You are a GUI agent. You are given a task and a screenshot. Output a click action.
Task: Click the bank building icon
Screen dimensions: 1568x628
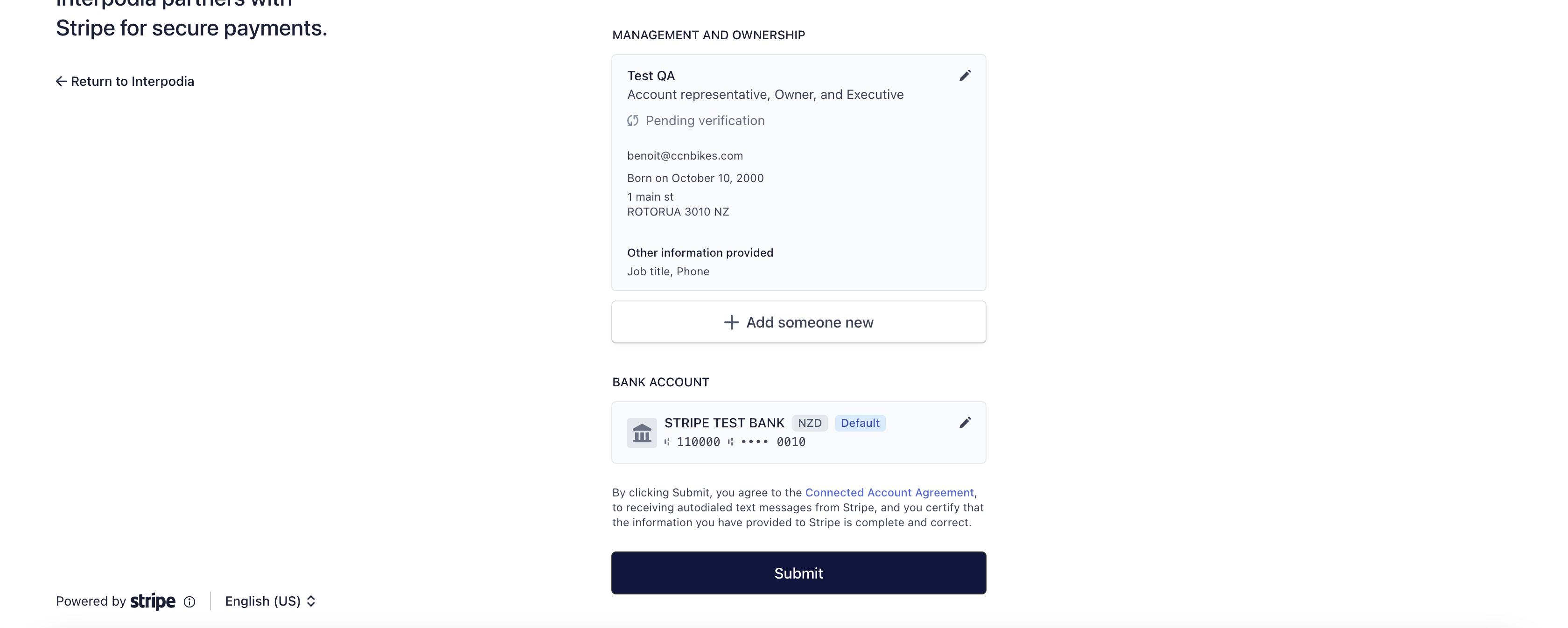642,433
